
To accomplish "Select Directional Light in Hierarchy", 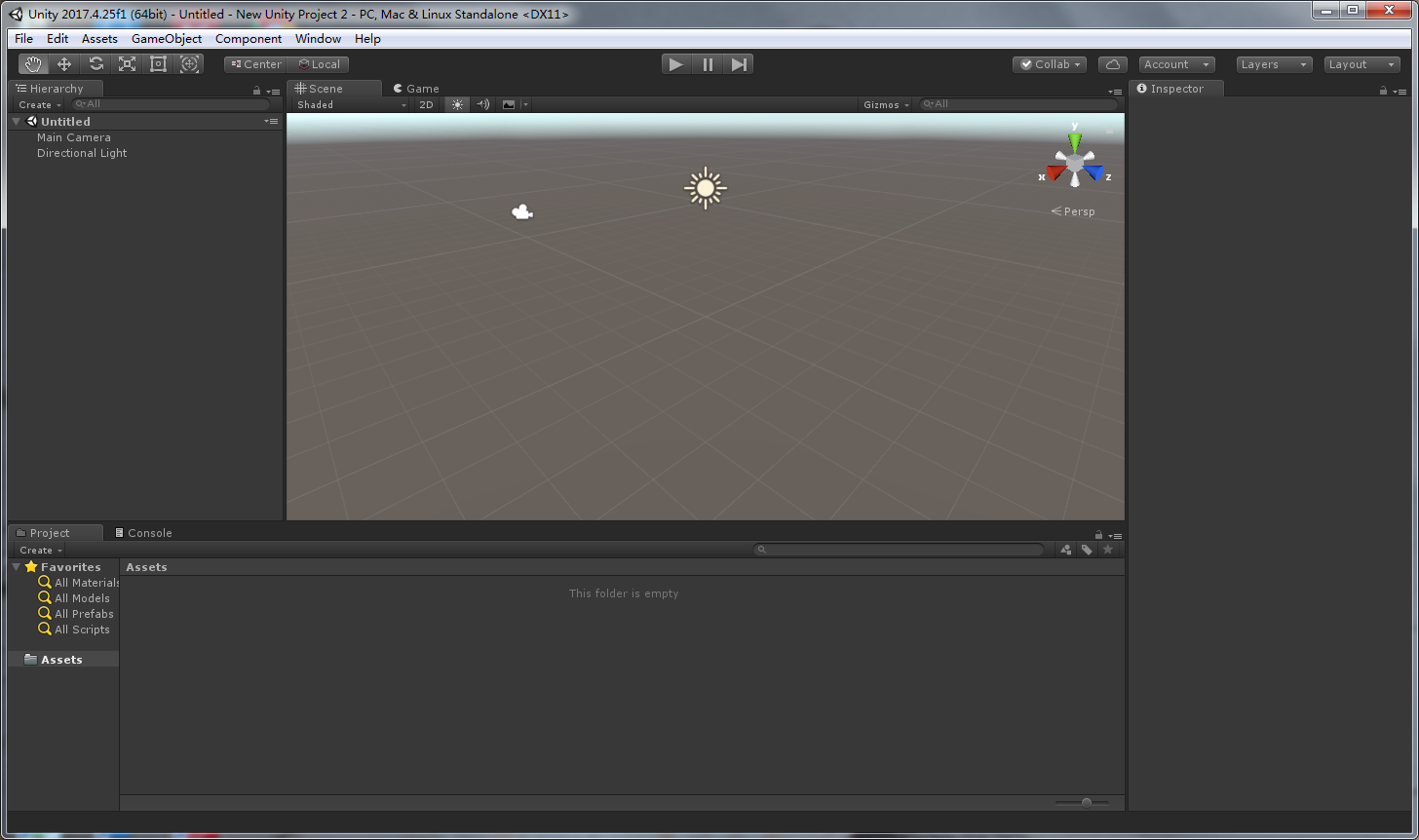I will pos(82,153).
